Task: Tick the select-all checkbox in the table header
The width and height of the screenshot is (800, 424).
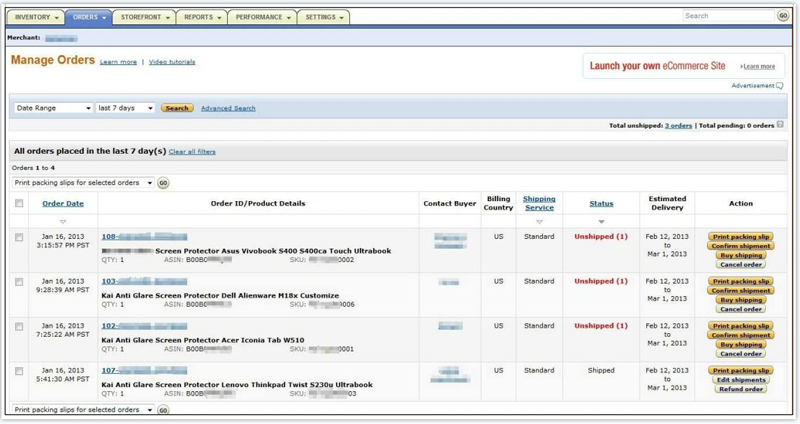Action: tap(19, 204)
